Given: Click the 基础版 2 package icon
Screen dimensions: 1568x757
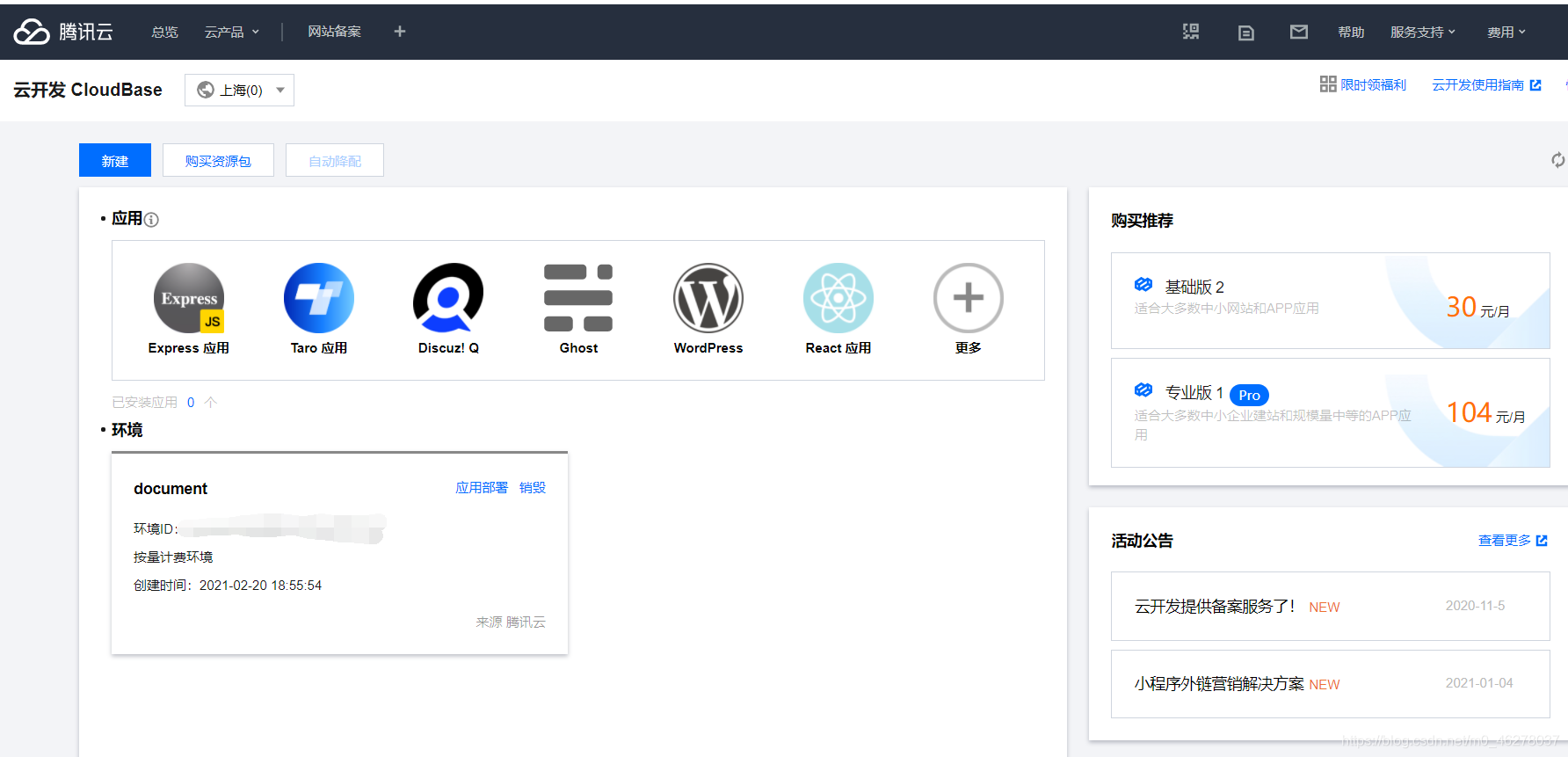Looking at the screenshot, I should 1143,285.
